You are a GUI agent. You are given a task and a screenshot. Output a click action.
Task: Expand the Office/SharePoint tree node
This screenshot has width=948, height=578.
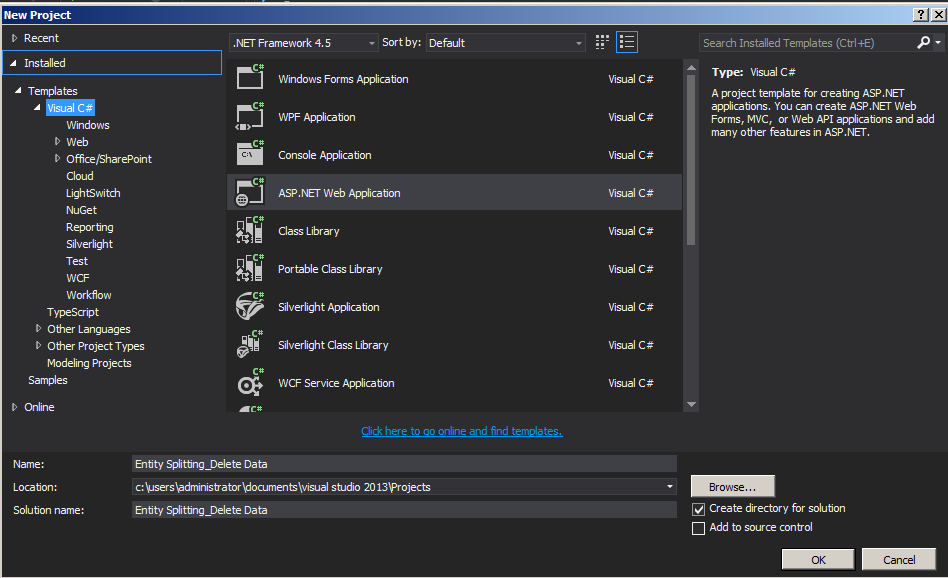58,159
